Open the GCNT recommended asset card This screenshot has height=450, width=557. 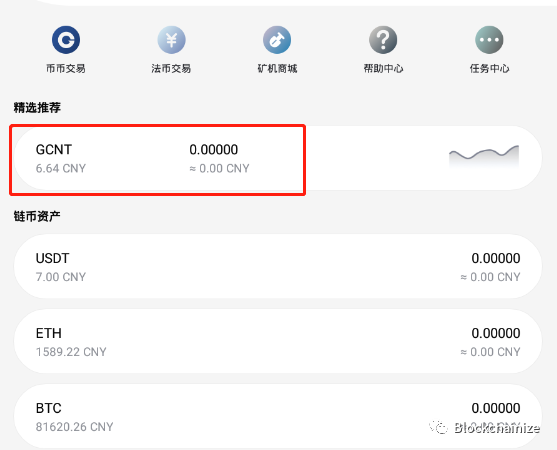(278, 158)
